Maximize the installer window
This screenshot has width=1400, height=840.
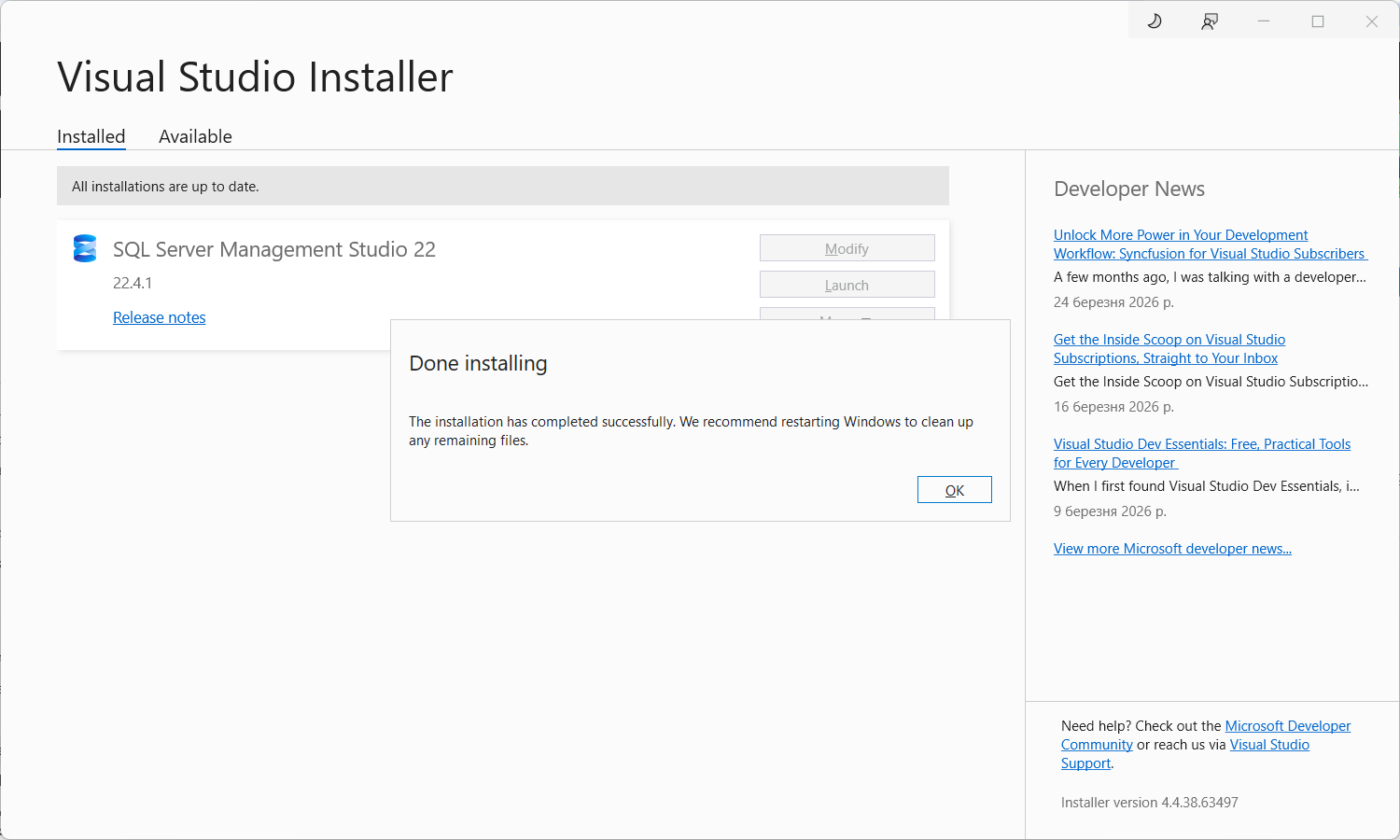tap(1318, 21)
